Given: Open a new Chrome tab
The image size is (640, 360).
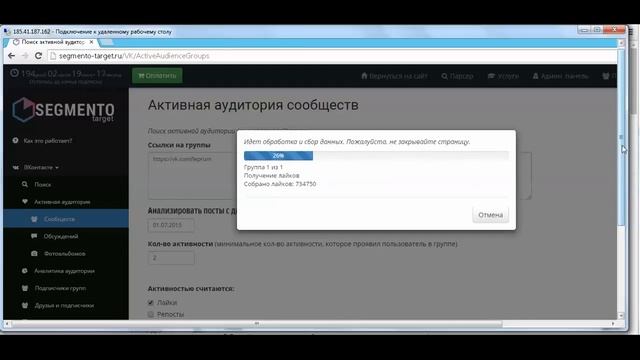Looking at the screenshot, I should [x=106, y=42].
